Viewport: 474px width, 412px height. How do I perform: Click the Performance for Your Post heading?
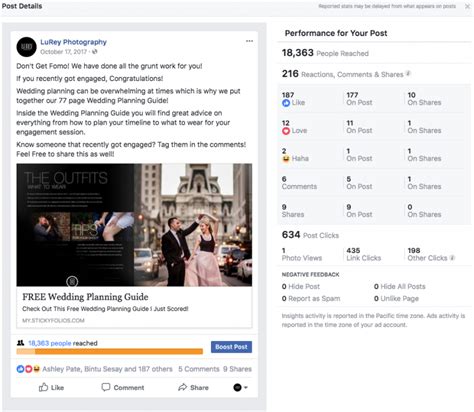(336, 33)
